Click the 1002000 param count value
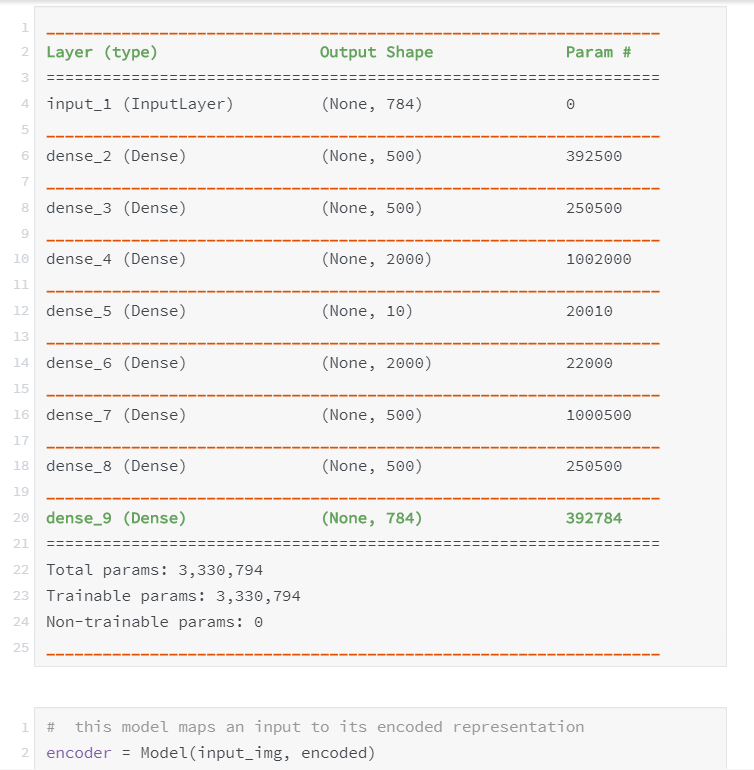 click(598, 259)
